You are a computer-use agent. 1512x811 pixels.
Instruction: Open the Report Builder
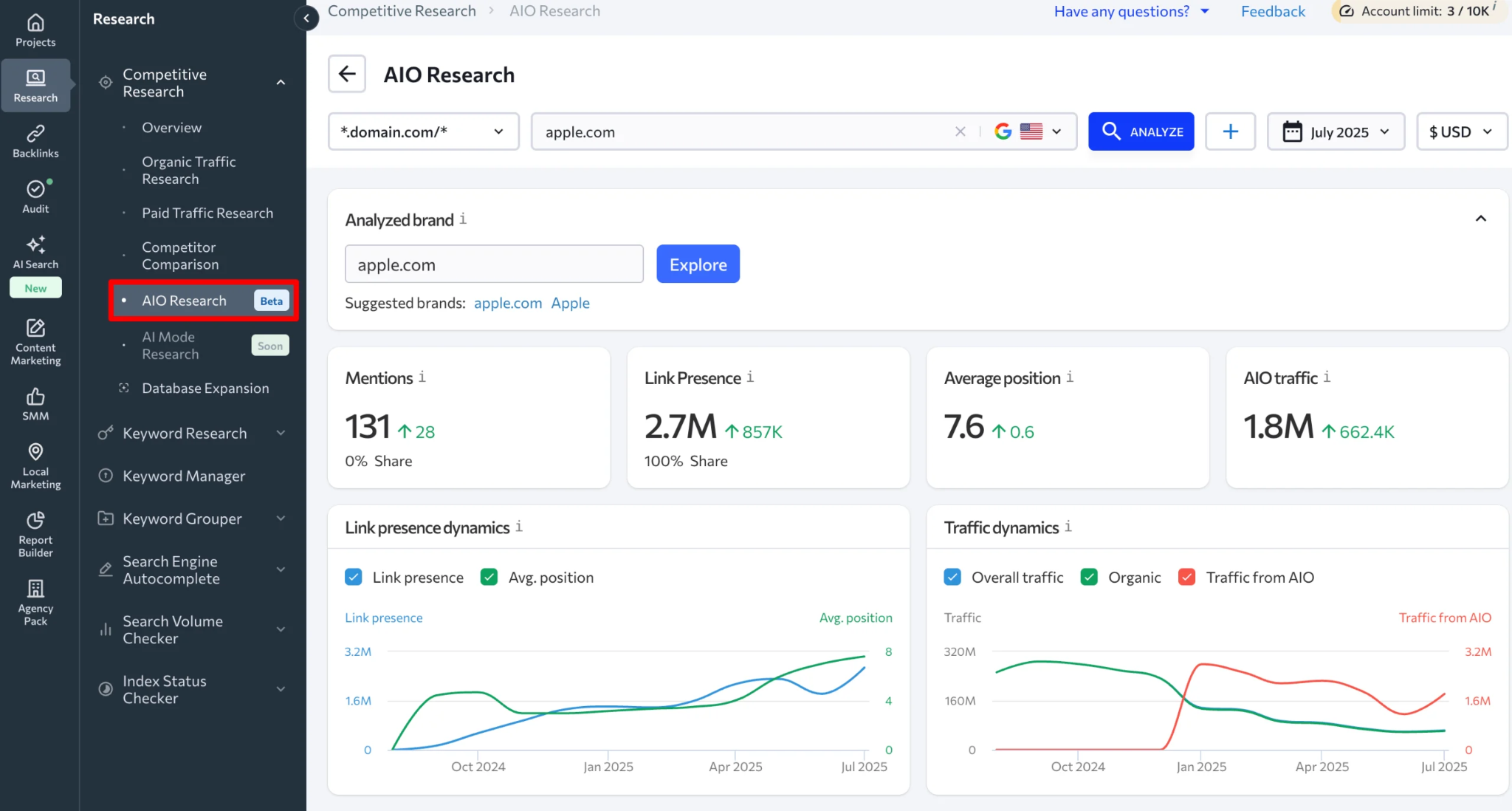[35, 533]
